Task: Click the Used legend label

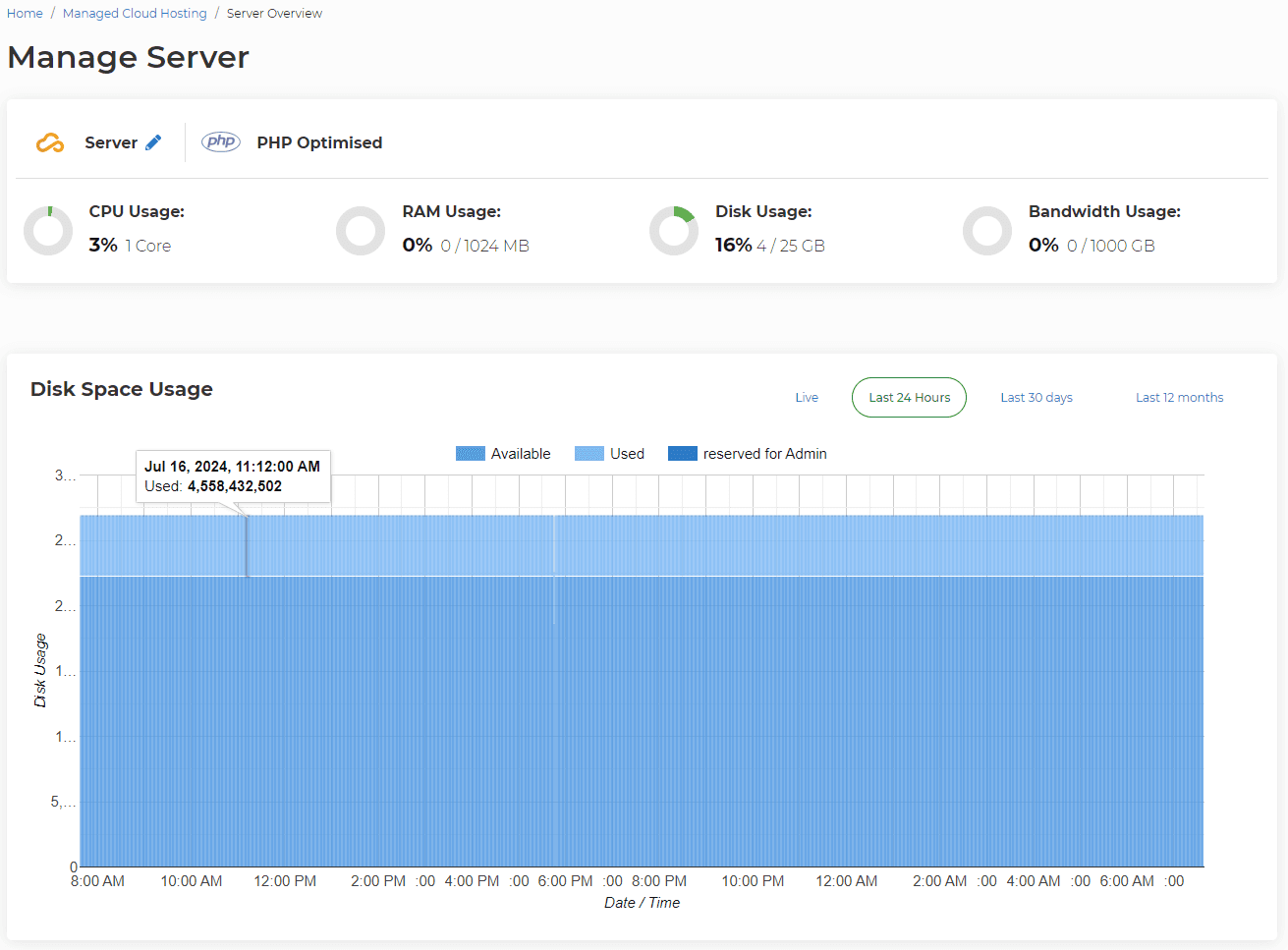Action: pyautogui.click(x=627, y=454)
